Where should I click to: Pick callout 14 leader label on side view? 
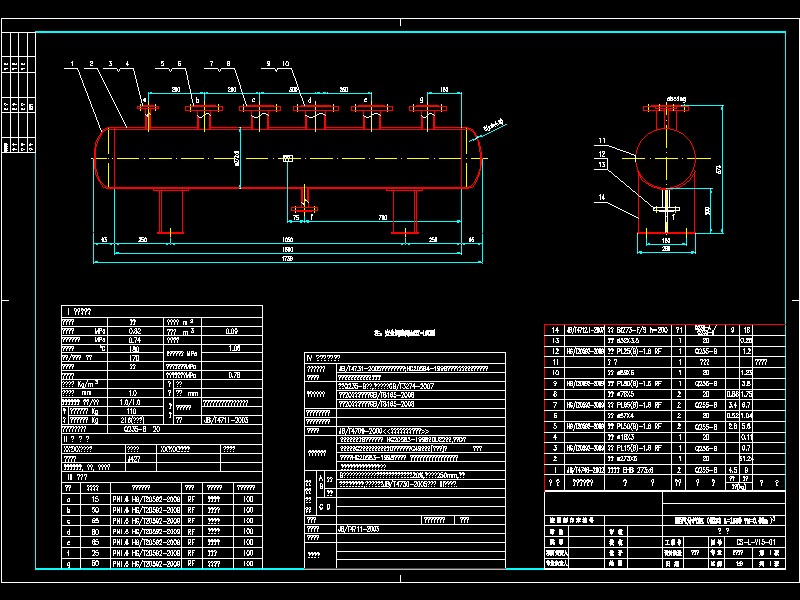(x=602, y=197)
